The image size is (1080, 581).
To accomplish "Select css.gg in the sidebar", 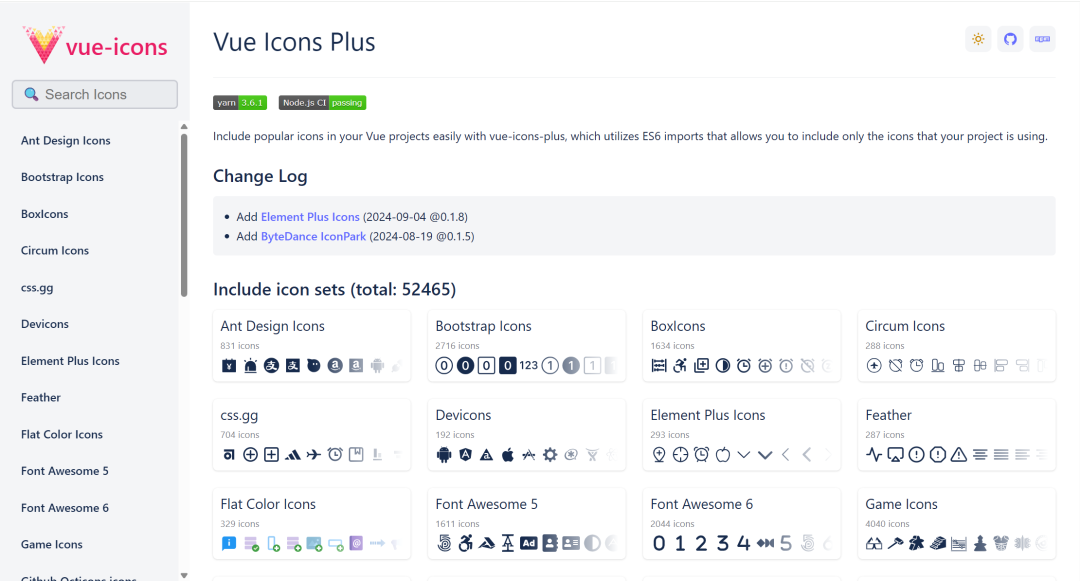I will click(37, 288).
